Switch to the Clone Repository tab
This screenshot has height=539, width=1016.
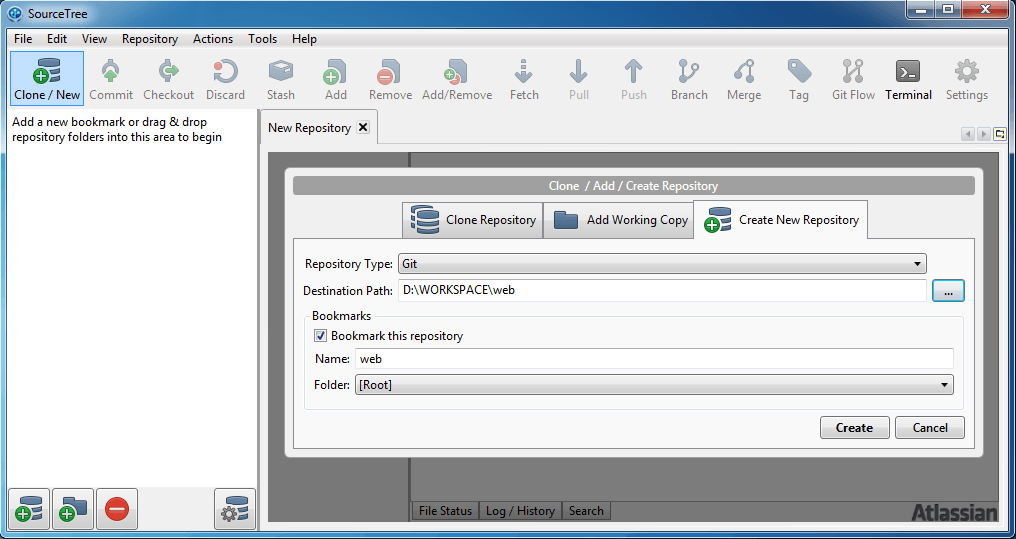(472, 220)
